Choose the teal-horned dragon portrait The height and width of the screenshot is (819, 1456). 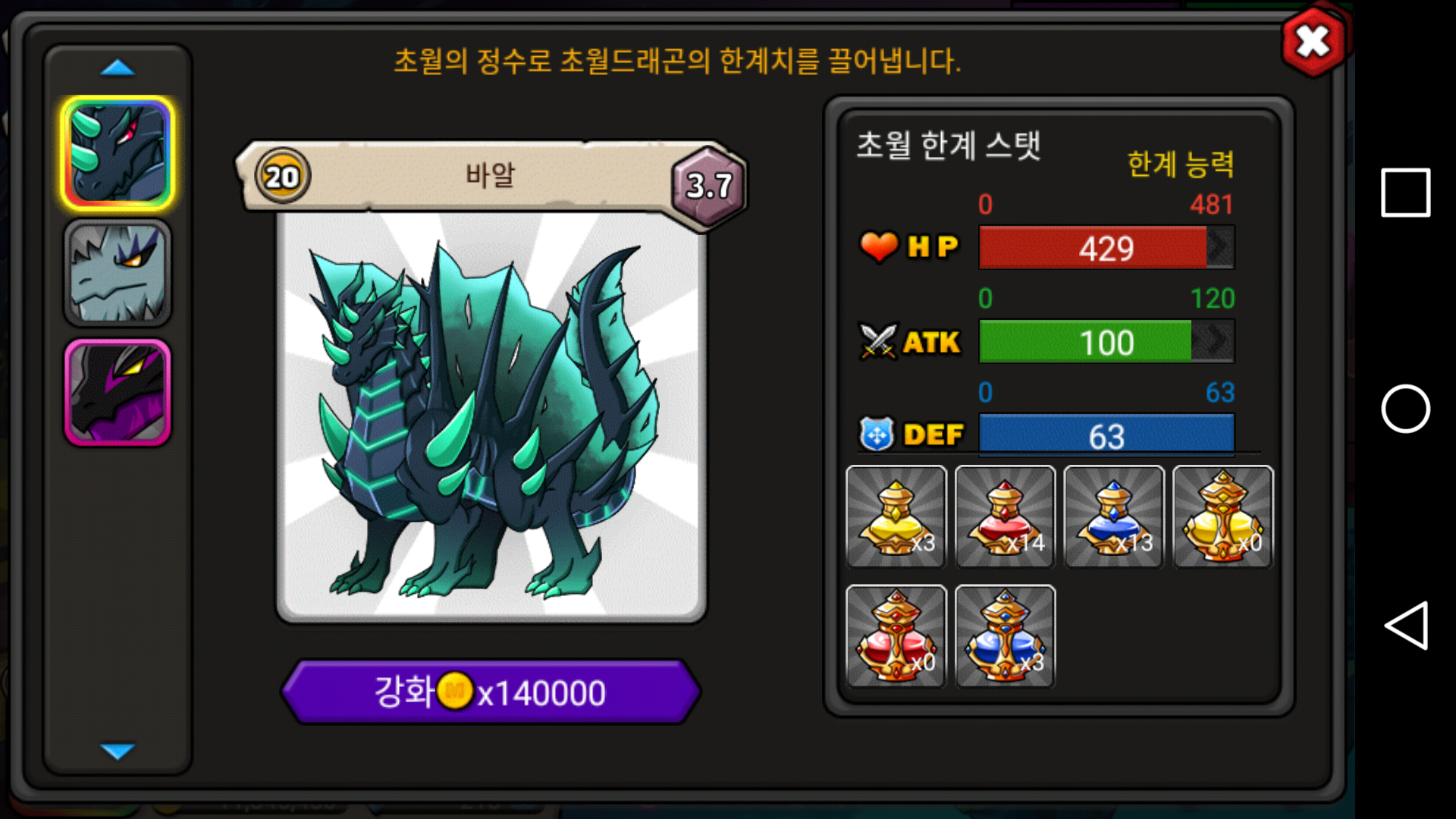pos(118,153)
